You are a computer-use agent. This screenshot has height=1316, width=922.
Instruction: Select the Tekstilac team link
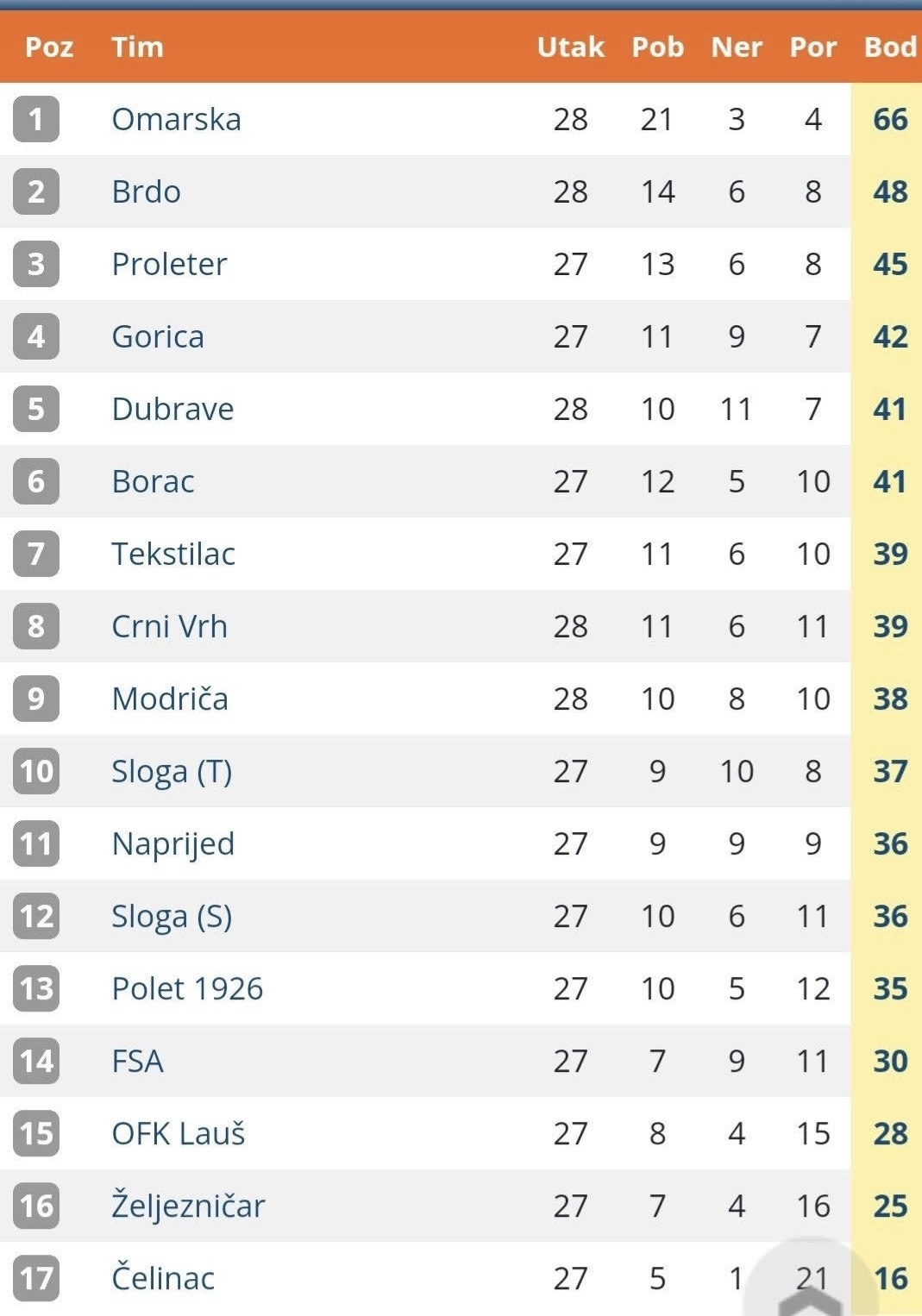coord(173,554)
